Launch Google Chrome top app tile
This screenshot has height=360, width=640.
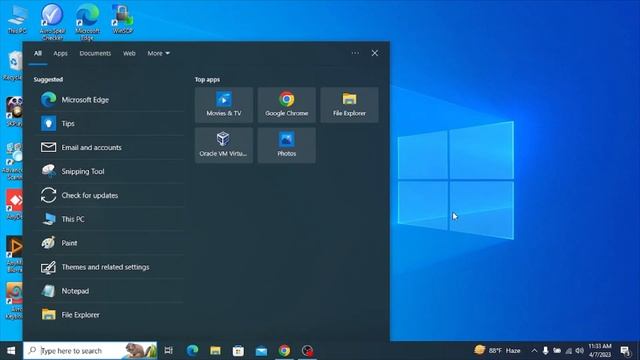click(x=287, y=105)
